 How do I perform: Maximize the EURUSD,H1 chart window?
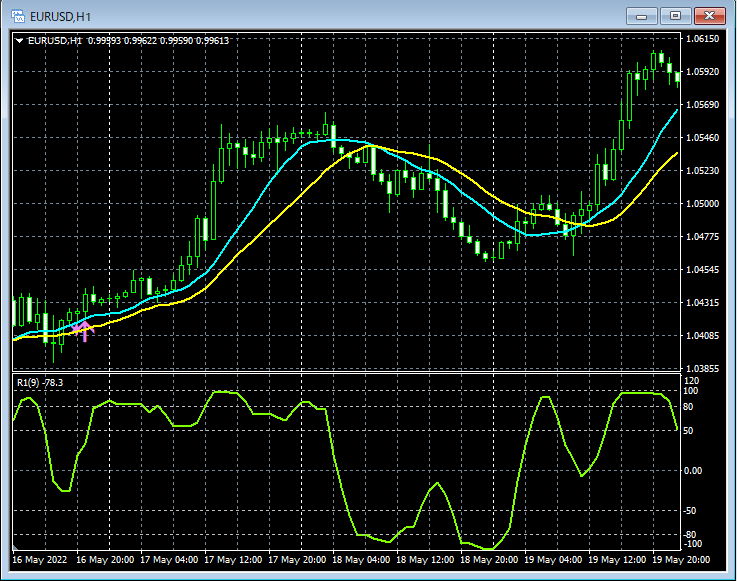pyautogui.click(x=675, y=16)
